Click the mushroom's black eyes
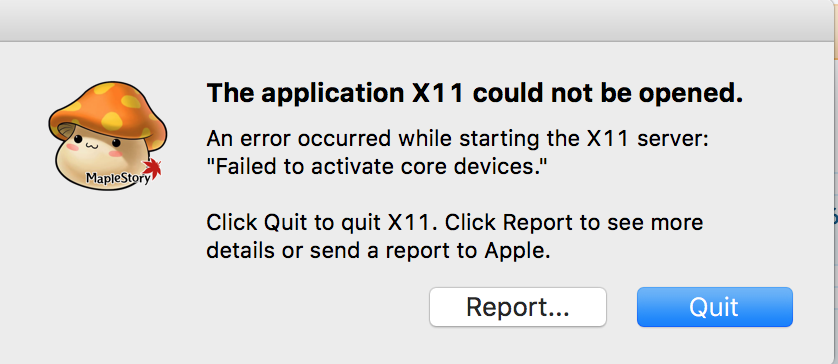This screenshot has width=838, height=364. (97, 141)
